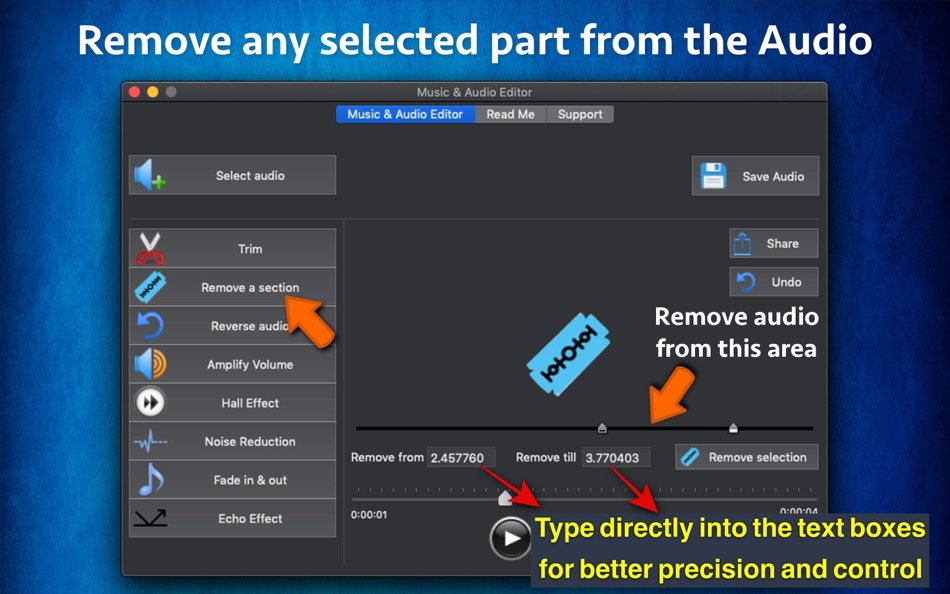Click the Save Audio disk icon
950x594 pixels.
pyautogui.click(x=713, y=174)
